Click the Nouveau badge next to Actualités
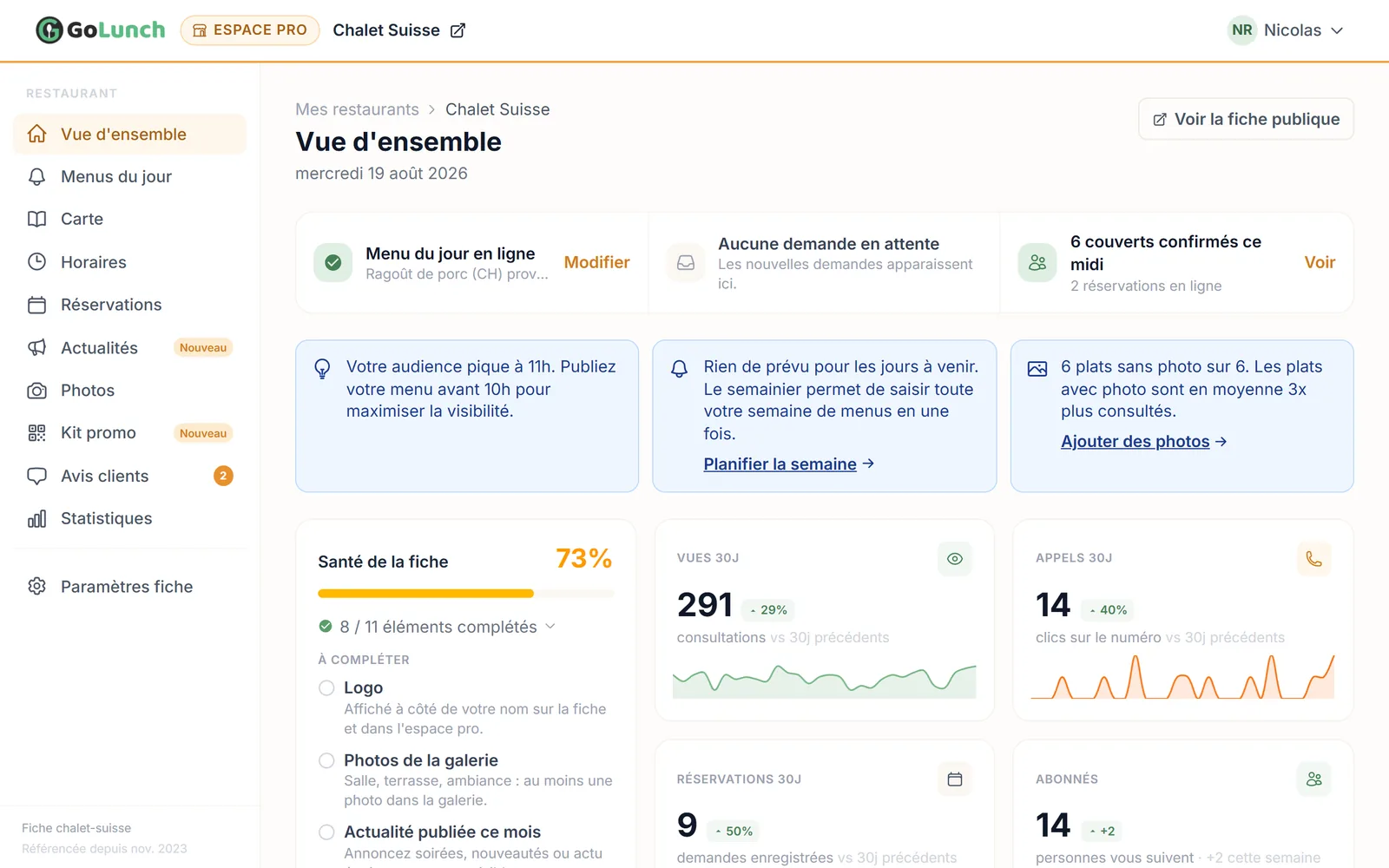Viewport: 1389px width, 868px height. pyautogui.click(x=203, y=347)
